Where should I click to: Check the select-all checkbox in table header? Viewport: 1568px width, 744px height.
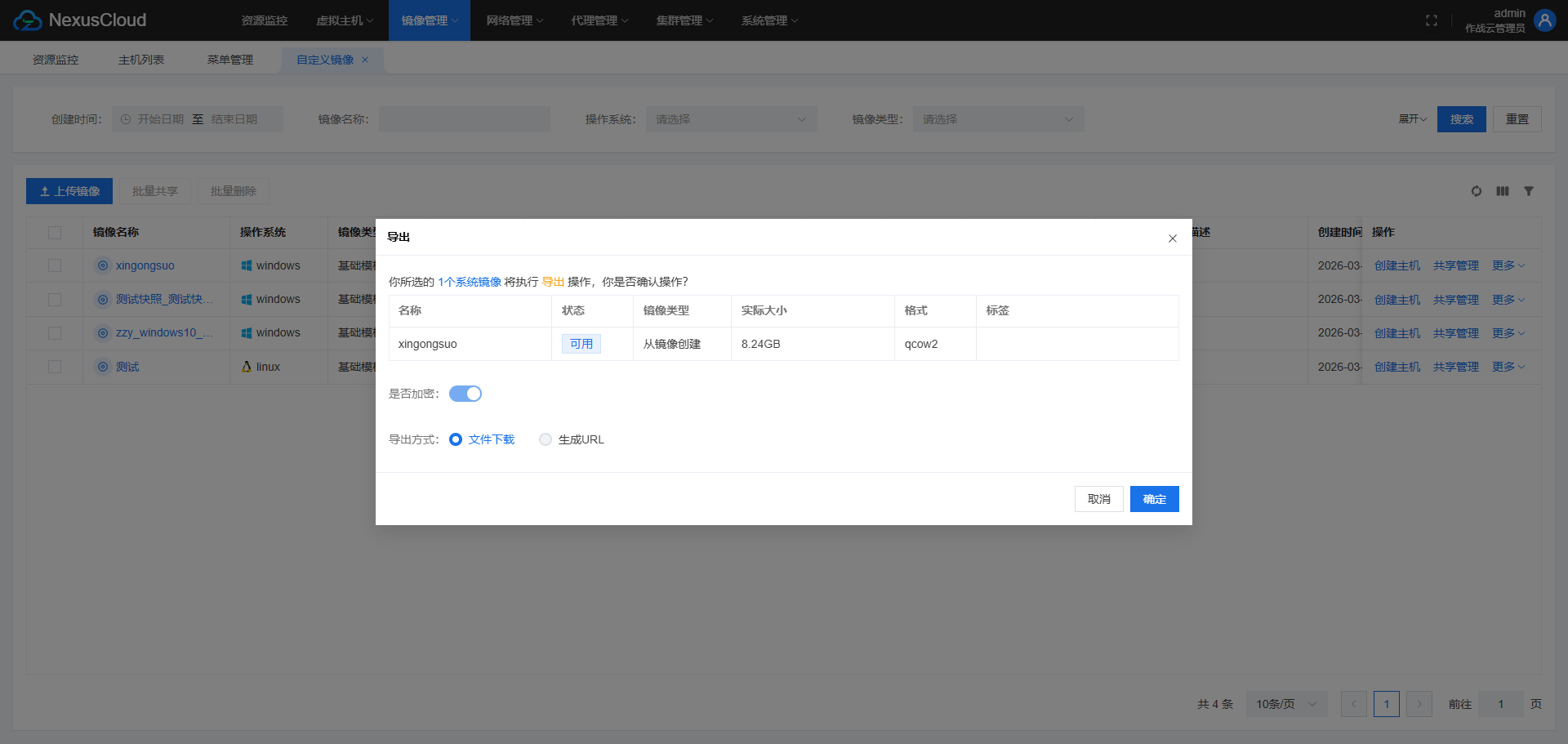(x=55, y=233)
